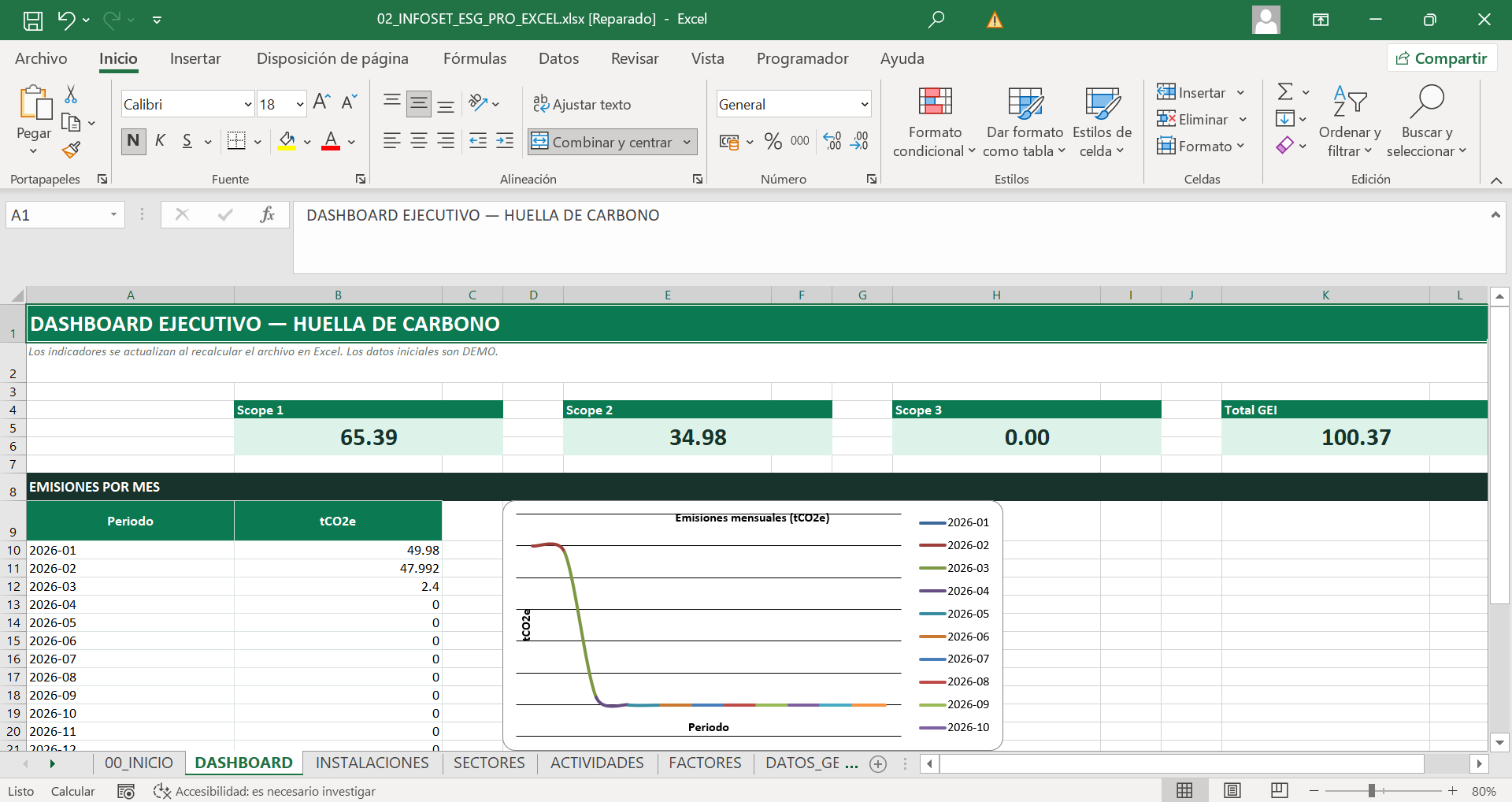Click the Insert Function fx icon
1512x802 pixels.
(x=268, y=214)
